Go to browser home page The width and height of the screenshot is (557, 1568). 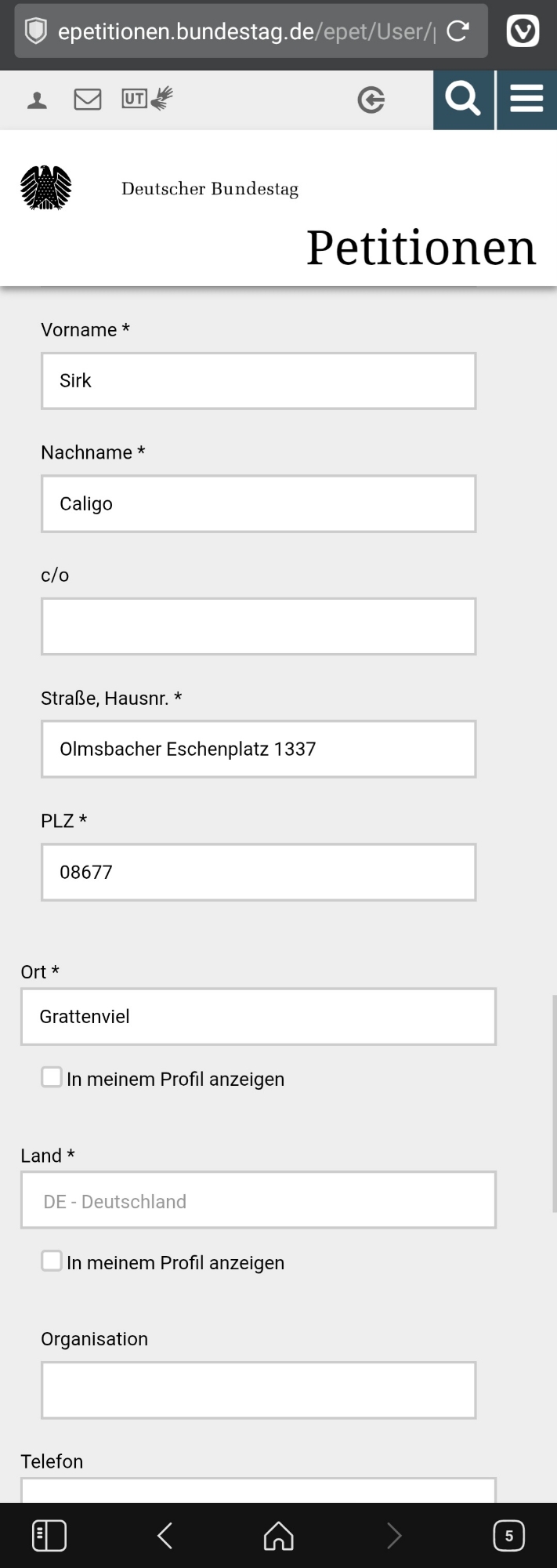click(279, 1535)
